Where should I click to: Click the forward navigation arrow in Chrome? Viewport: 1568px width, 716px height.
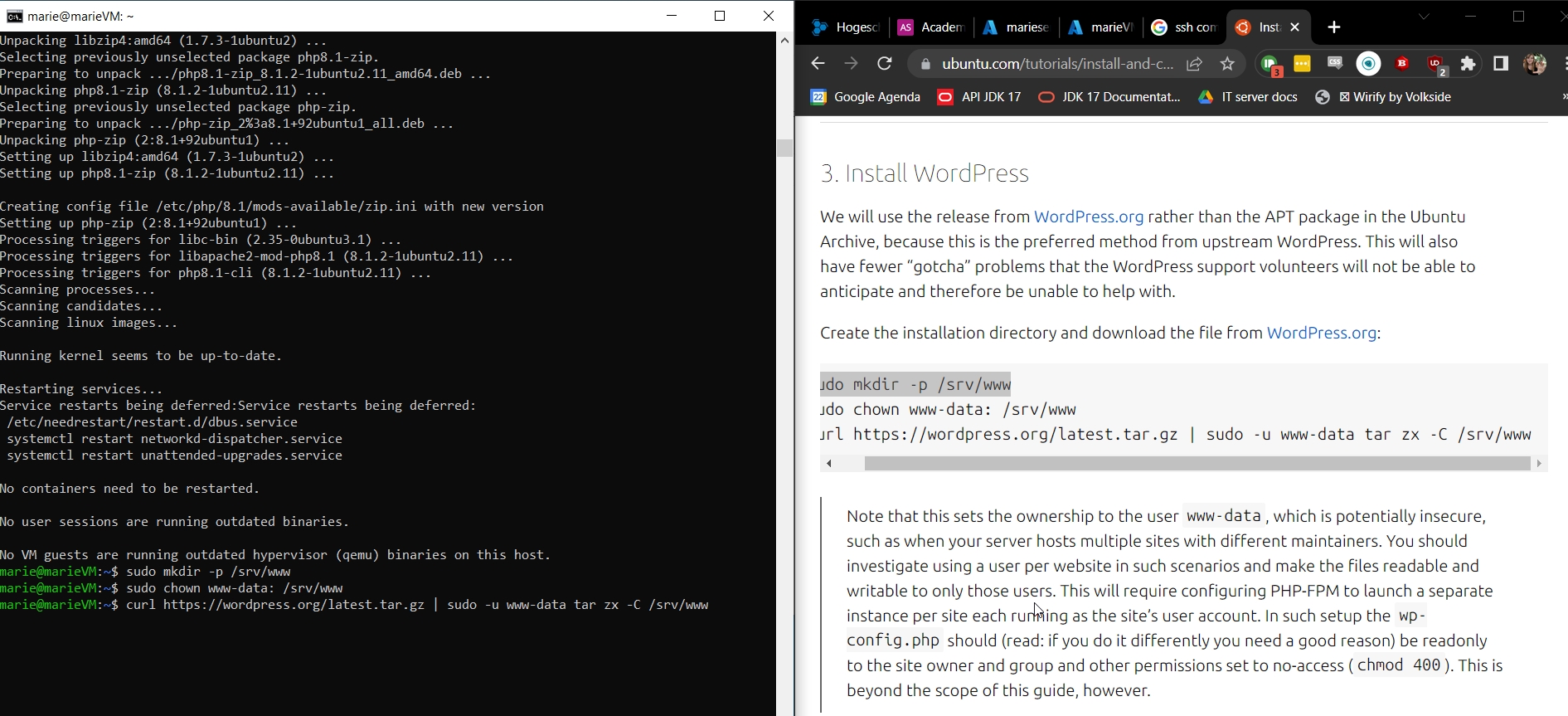click(851, 64)
